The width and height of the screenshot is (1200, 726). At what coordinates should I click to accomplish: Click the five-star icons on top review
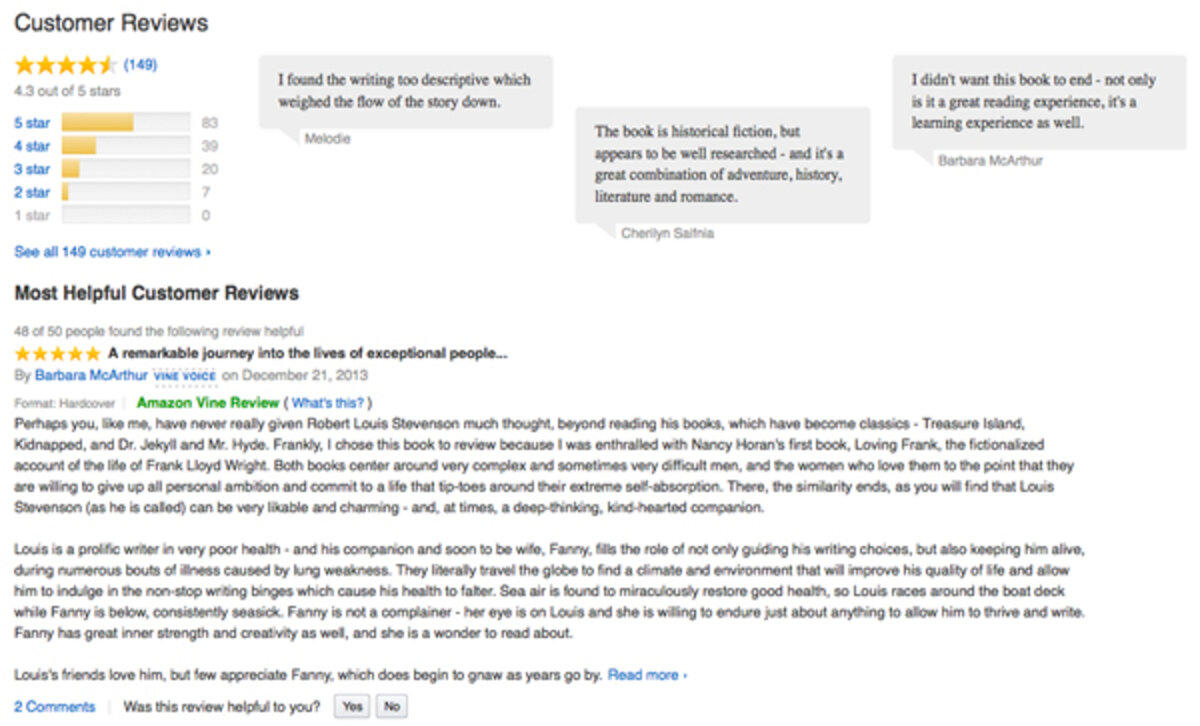coord(57,354)
